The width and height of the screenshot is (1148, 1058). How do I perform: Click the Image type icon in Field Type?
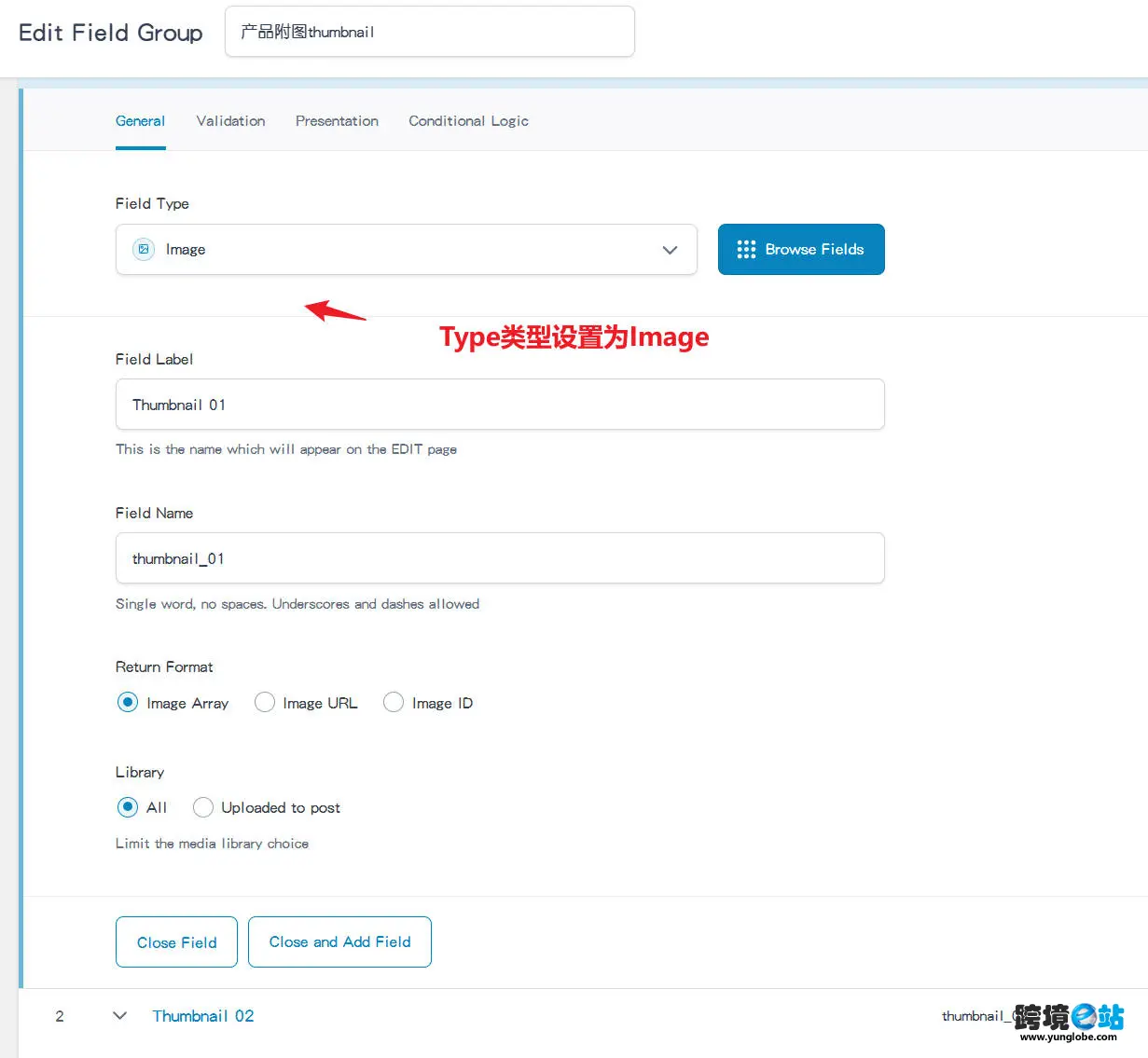tap(144, 249)
